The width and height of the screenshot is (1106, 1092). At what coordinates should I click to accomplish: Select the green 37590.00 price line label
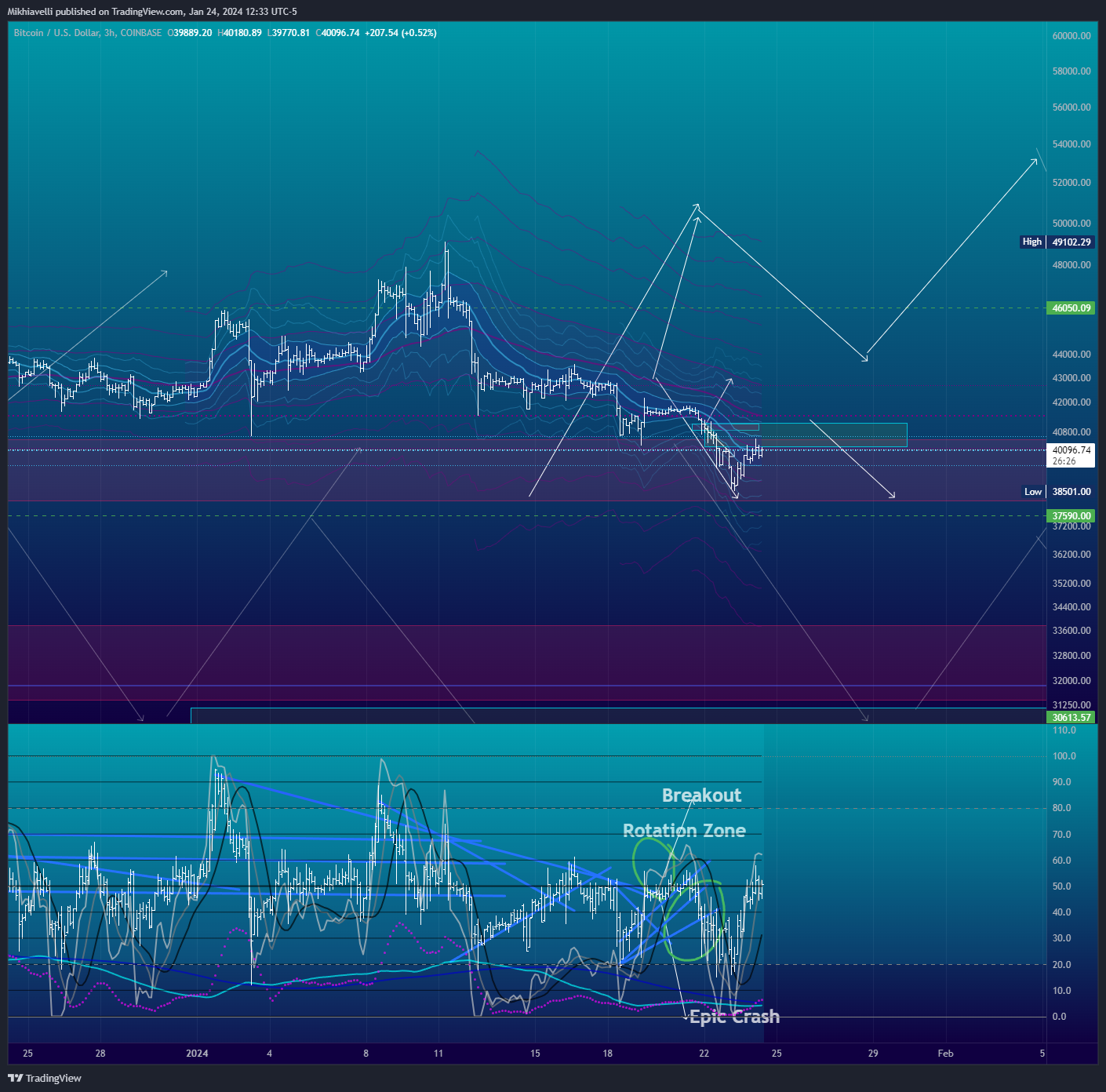[x=1071, y=516]
